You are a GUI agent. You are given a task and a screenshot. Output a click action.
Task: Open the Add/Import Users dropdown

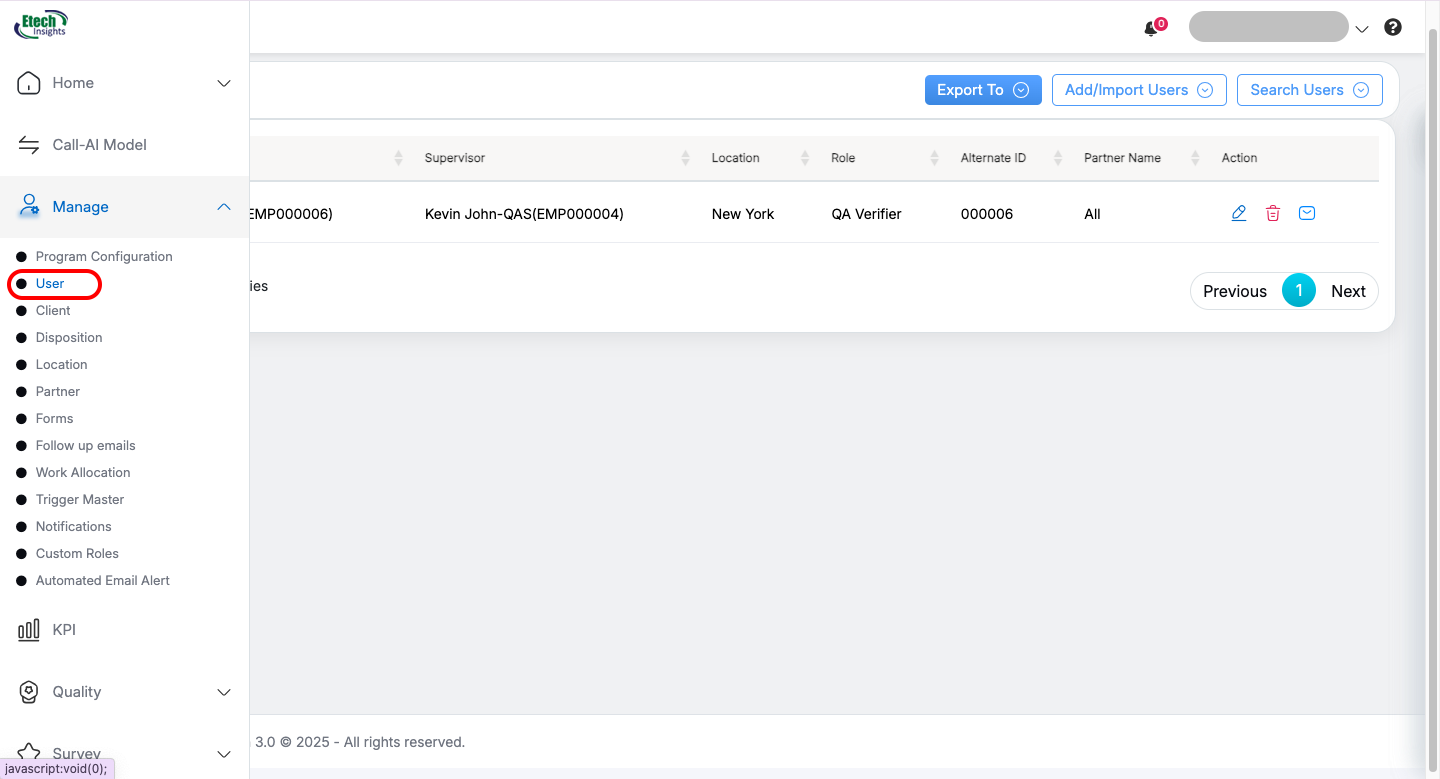1138,90
